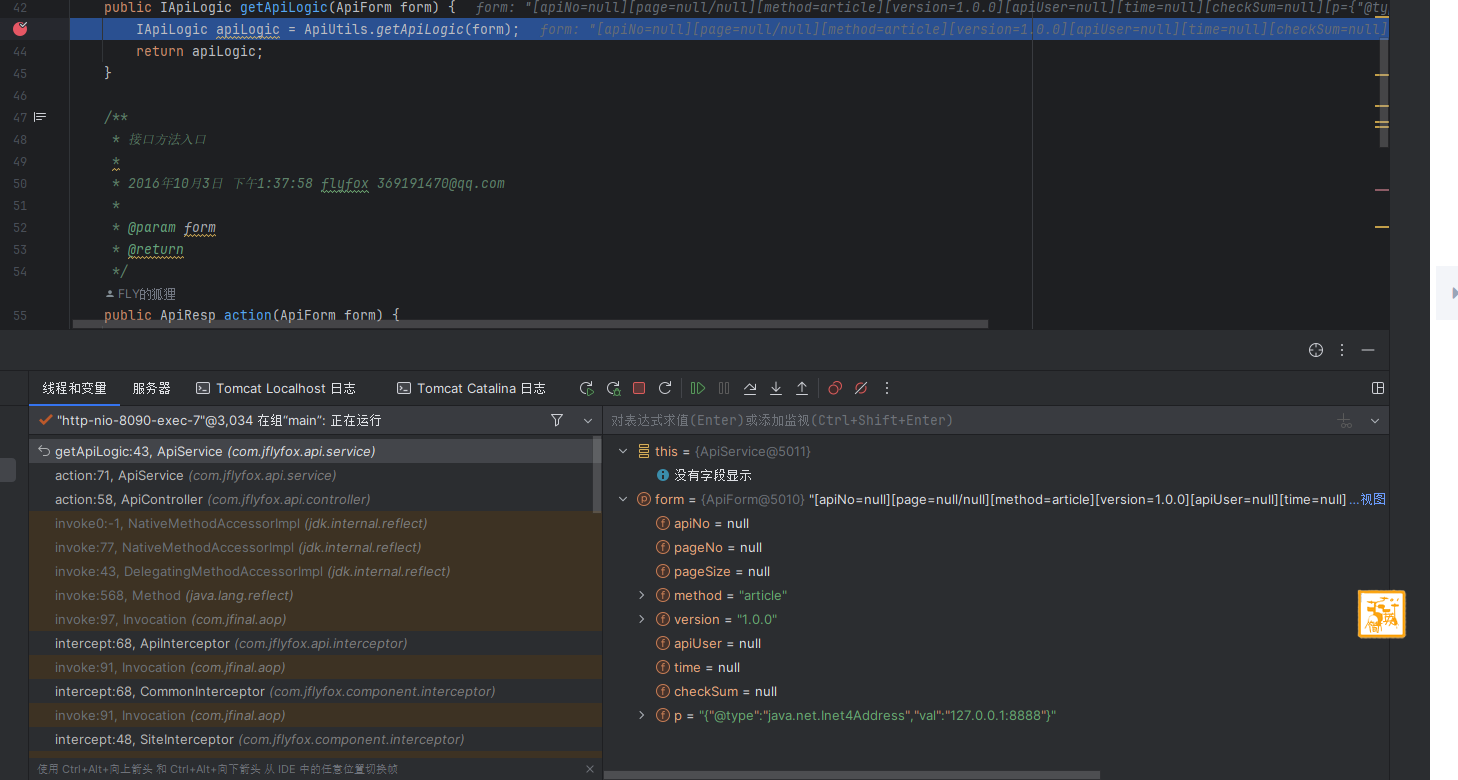Select frame invoke0:-1, NativeMethodAccessorImpl
The height and width of the screenshot is (780, 1458).
tap(315, 524)
